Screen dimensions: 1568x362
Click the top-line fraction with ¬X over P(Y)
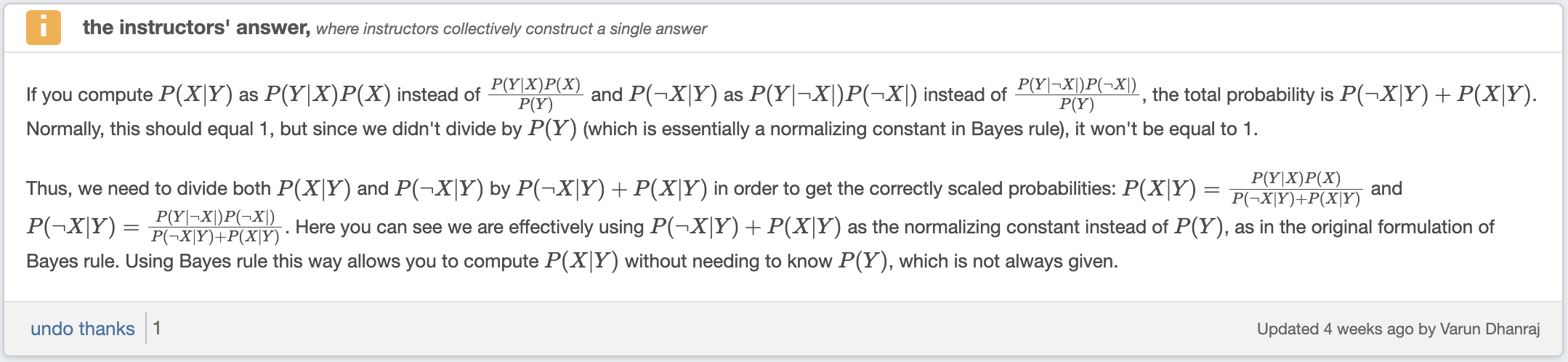1076,94
